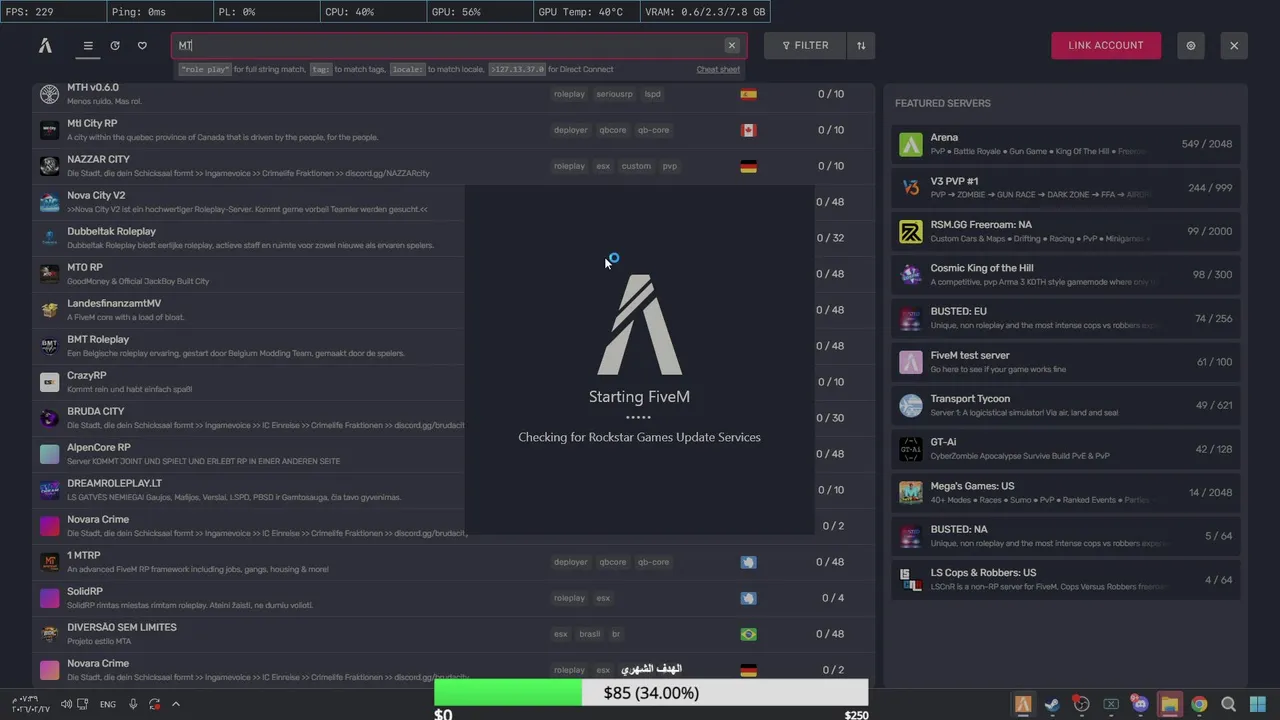Select the 1 MTRP server icon

pyautogui.click(x=49, y=562)
